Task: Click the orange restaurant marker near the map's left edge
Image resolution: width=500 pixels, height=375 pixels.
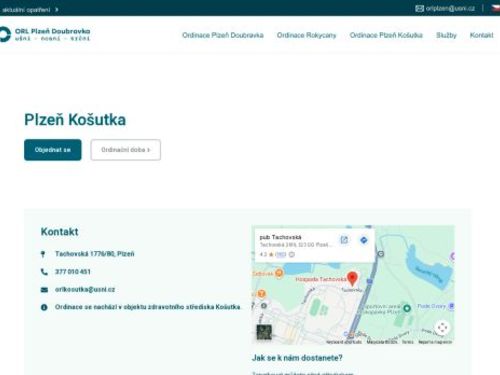Action: (262, 294)
